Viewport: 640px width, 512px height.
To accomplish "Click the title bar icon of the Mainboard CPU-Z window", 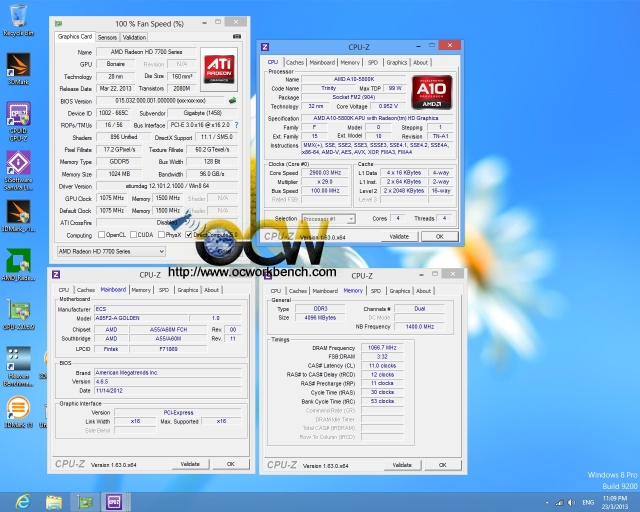I will 56,274.
